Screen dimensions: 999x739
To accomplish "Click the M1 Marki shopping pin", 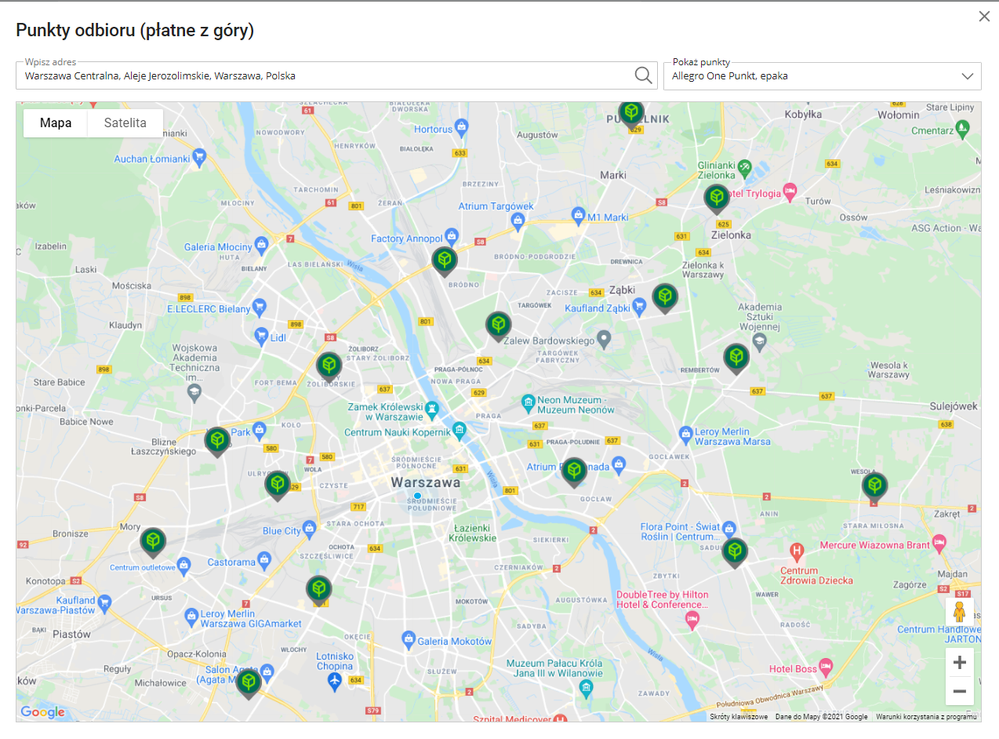I will [x=578, y=215].
